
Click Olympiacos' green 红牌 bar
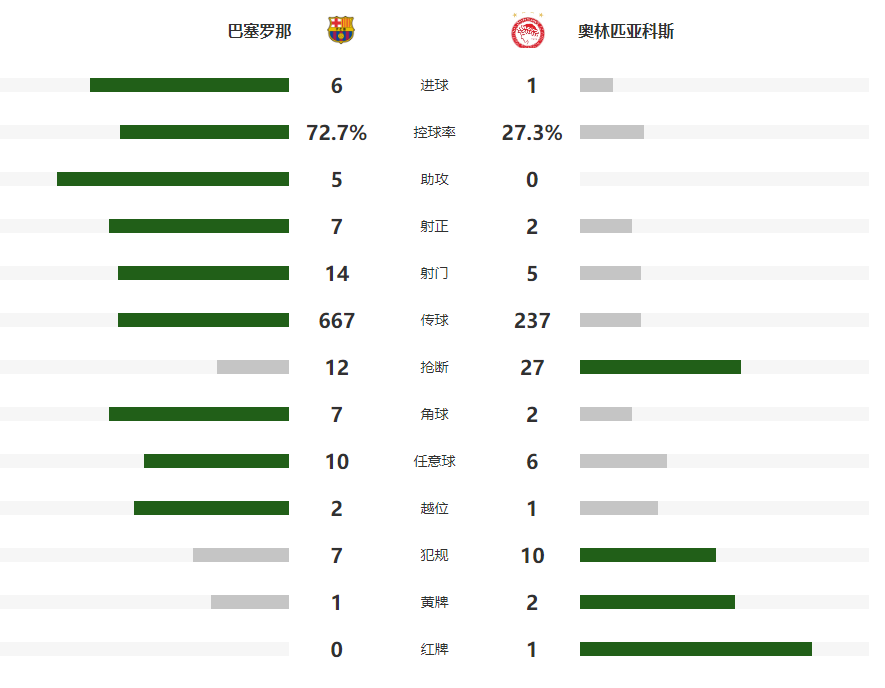[696, 649]
